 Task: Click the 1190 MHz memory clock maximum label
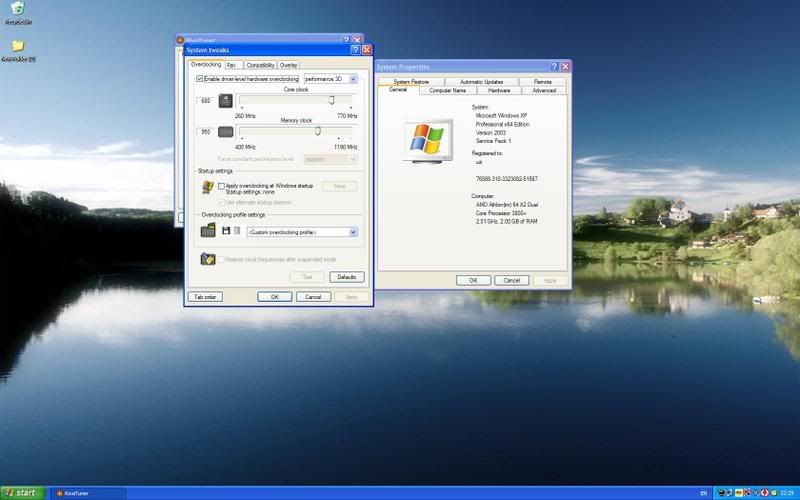point(345,147)
